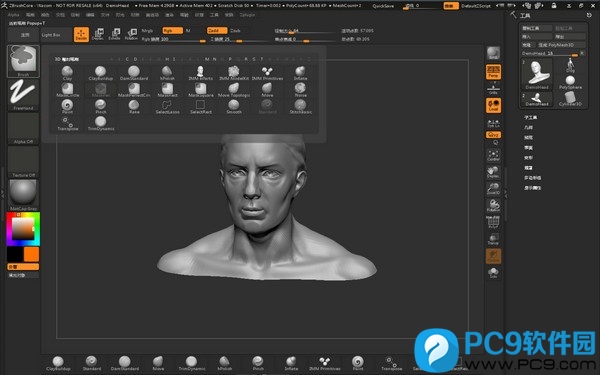Screen dimensions: 600x375
Task: Select the StitchBasic brush
Action: coord(300,106)
